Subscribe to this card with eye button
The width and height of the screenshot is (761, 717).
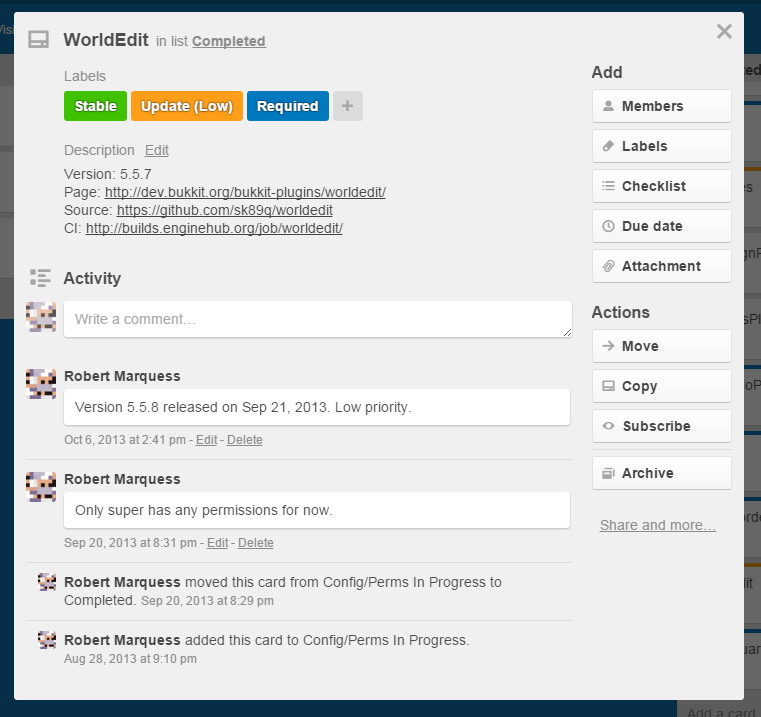[661, 426]
